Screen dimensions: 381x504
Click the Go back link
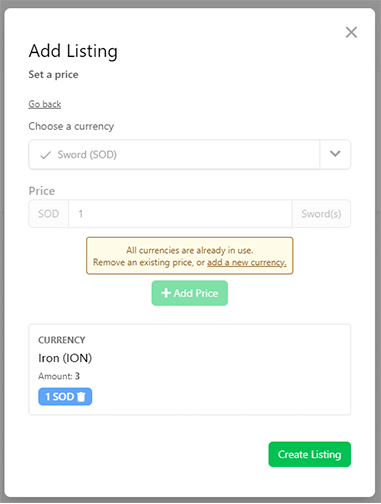(45, 104)
